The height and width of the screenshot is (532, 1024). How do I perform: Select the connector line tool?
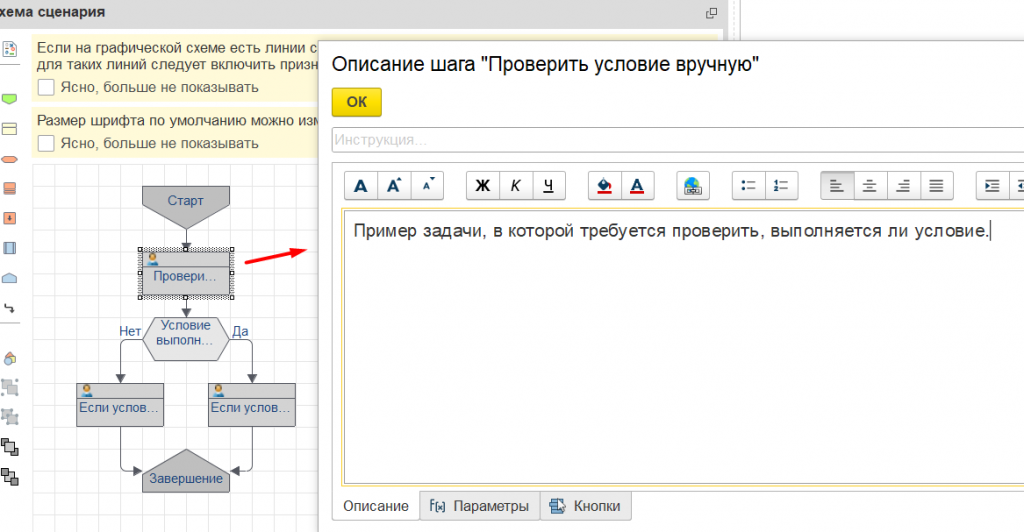coord(9,308)
